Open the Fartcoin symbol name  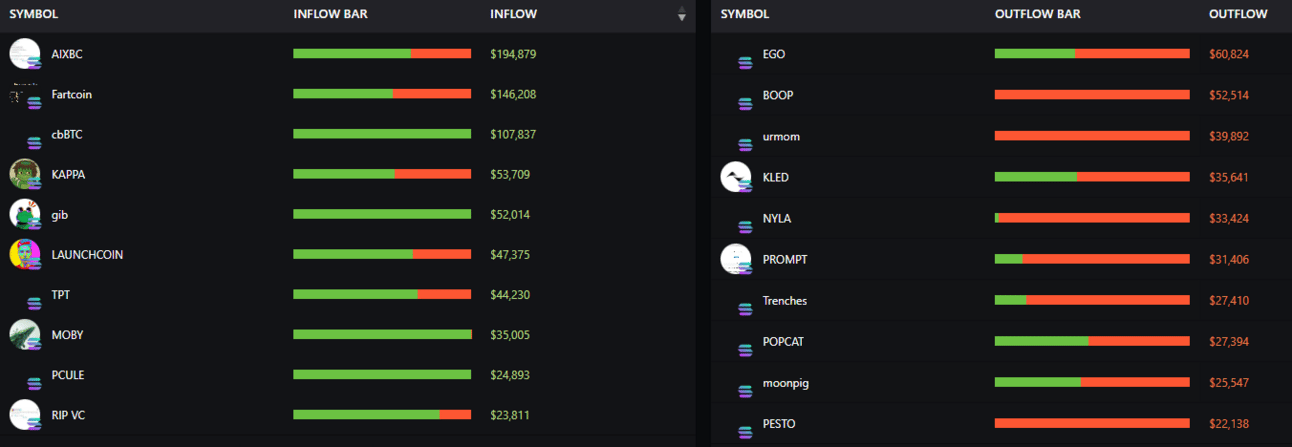[x=72, y=95]
